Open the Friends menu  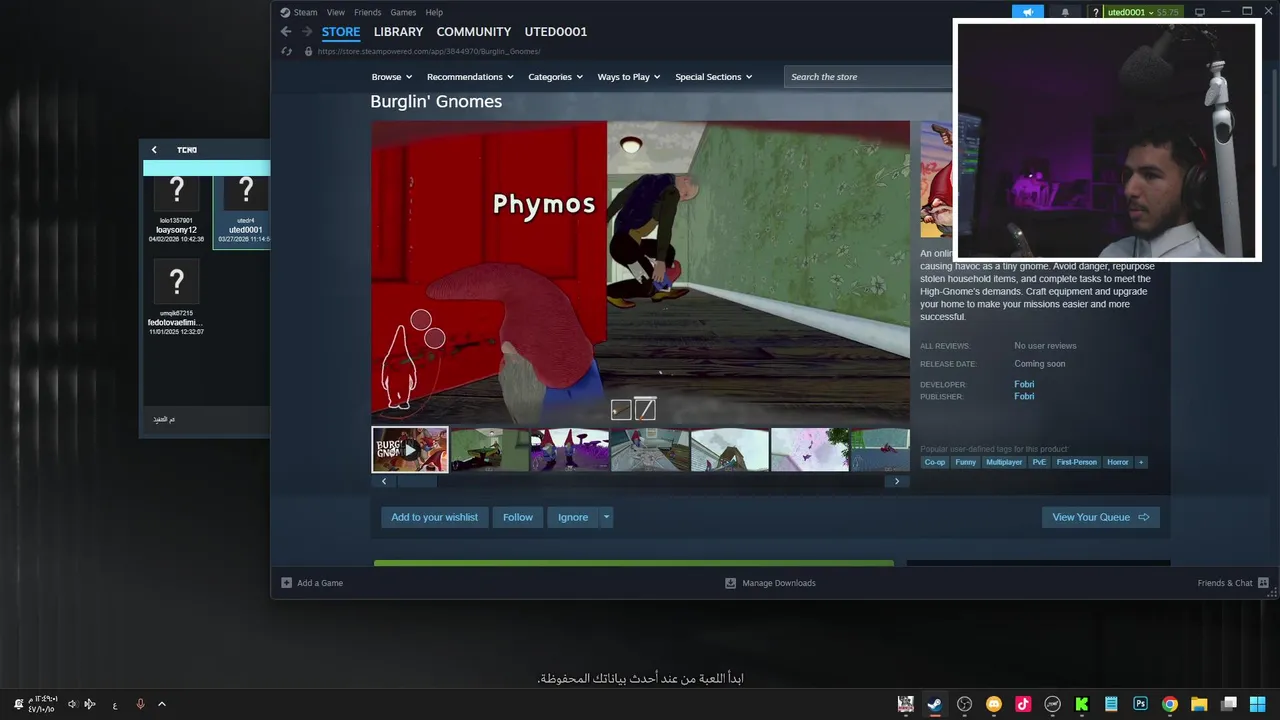[x=367, y=12]
